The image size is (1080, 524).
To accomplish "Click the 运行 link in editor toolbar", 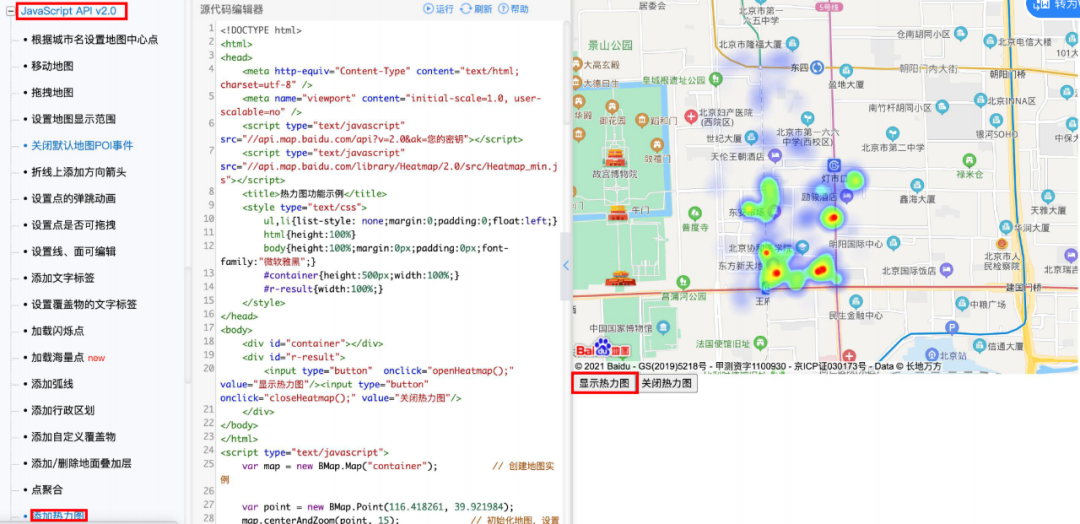I will 445,9.
